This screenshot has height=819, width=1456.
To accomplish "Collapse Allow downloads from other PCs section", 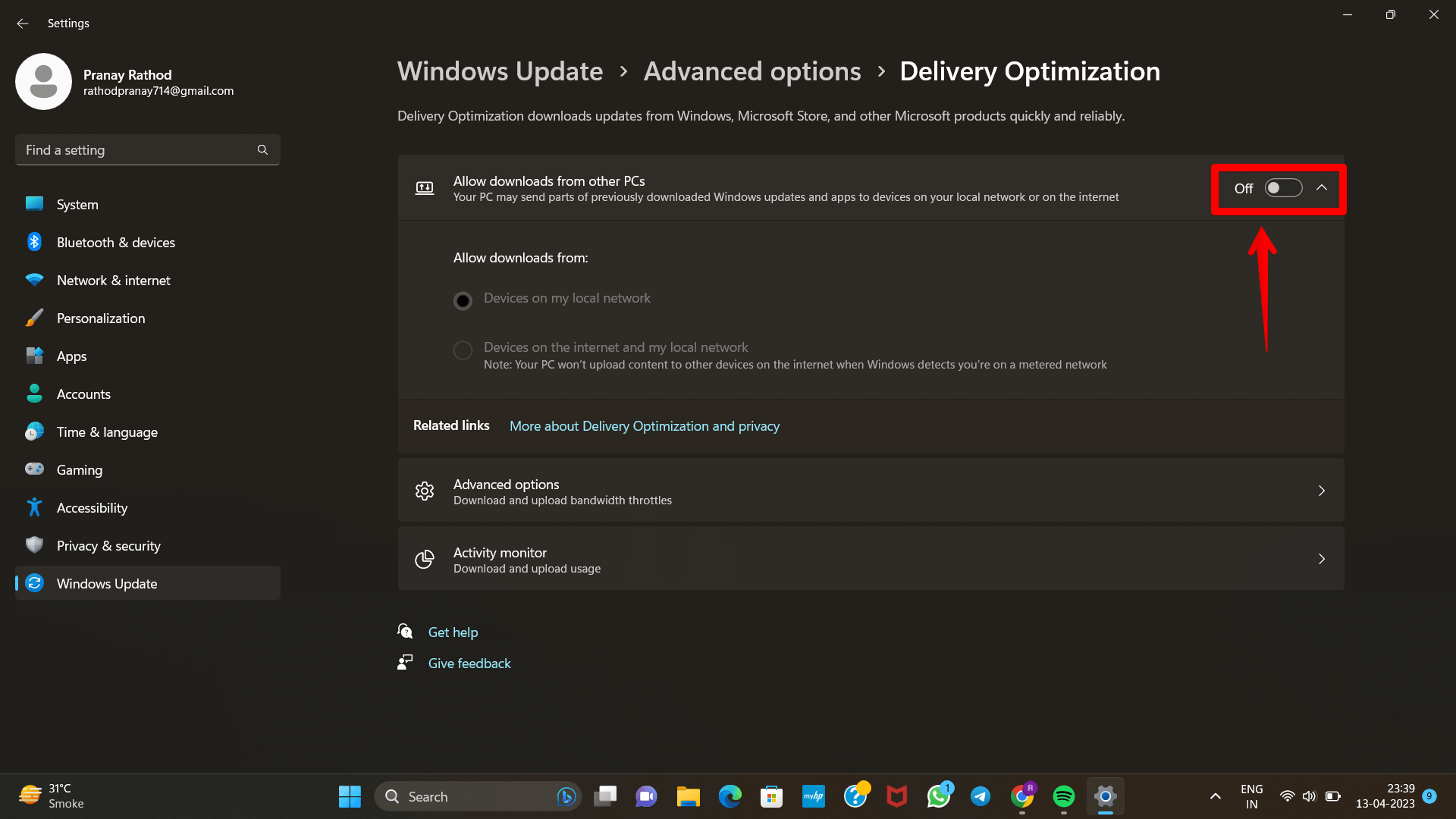I will [1323, 188].
